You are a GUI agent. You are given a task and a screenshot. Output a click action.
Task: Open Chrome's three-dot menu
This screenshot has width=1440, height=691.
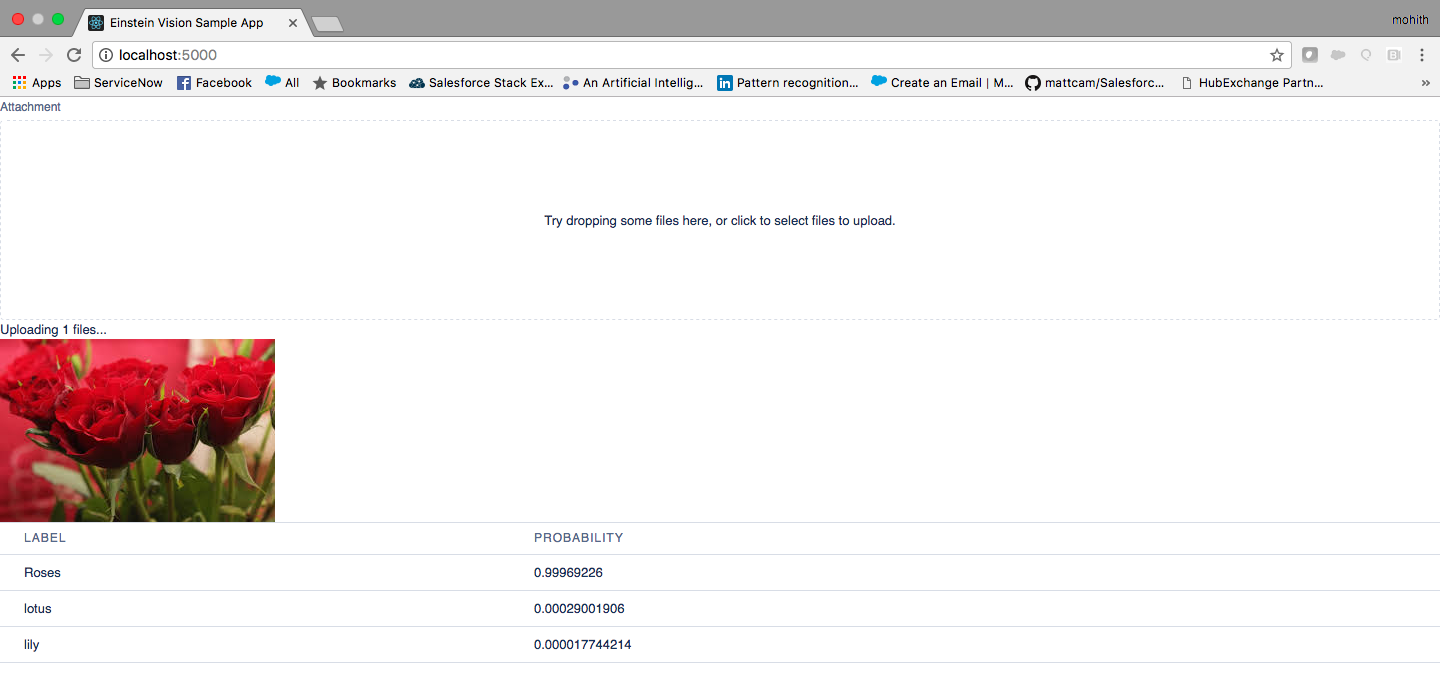(1422, 55)
